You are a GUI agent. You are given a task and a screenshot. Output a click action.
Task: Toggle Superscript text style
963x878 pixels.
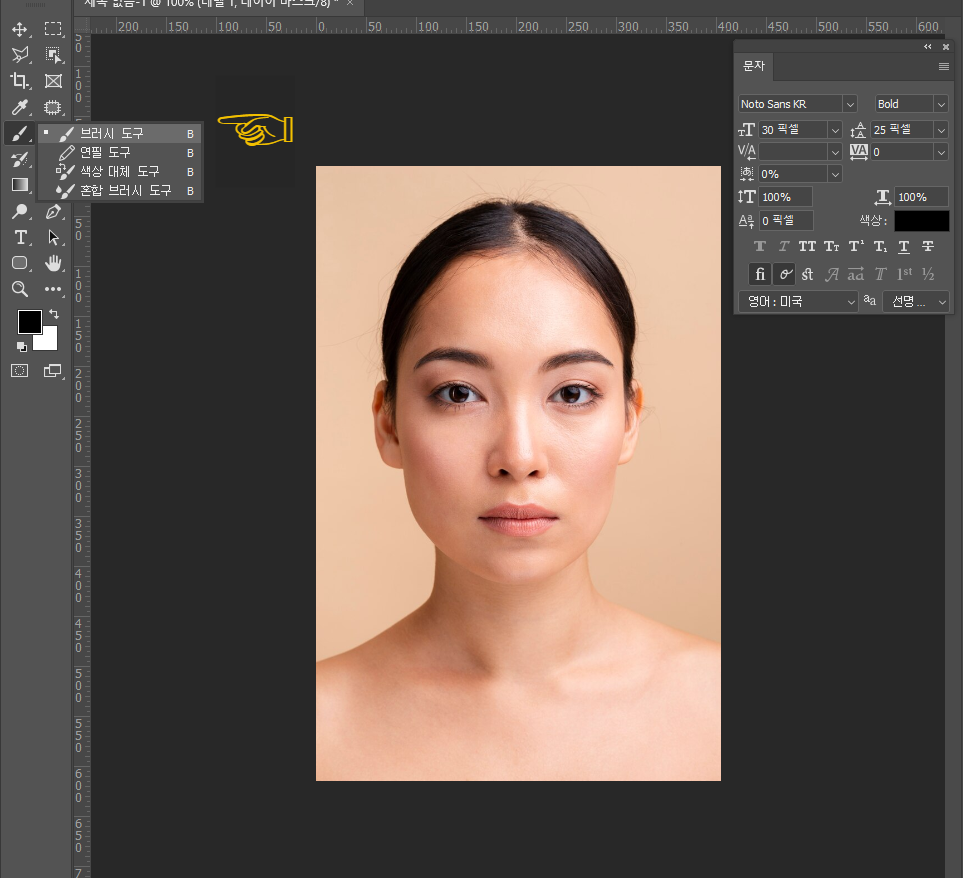[x=856, y=247]
